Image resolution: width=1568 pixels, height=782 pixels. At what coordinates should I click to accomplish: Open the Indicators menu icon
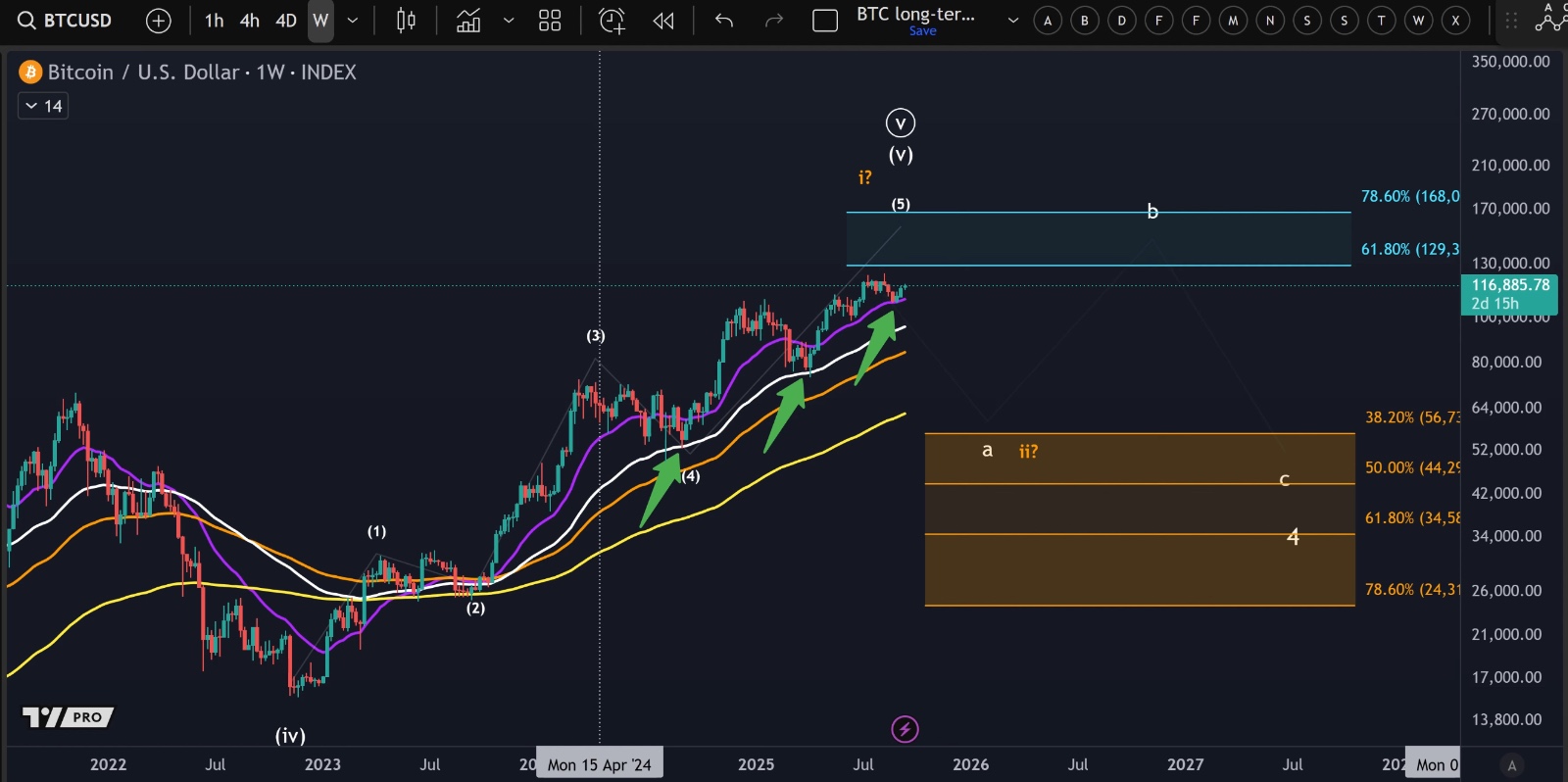point(468,21)
